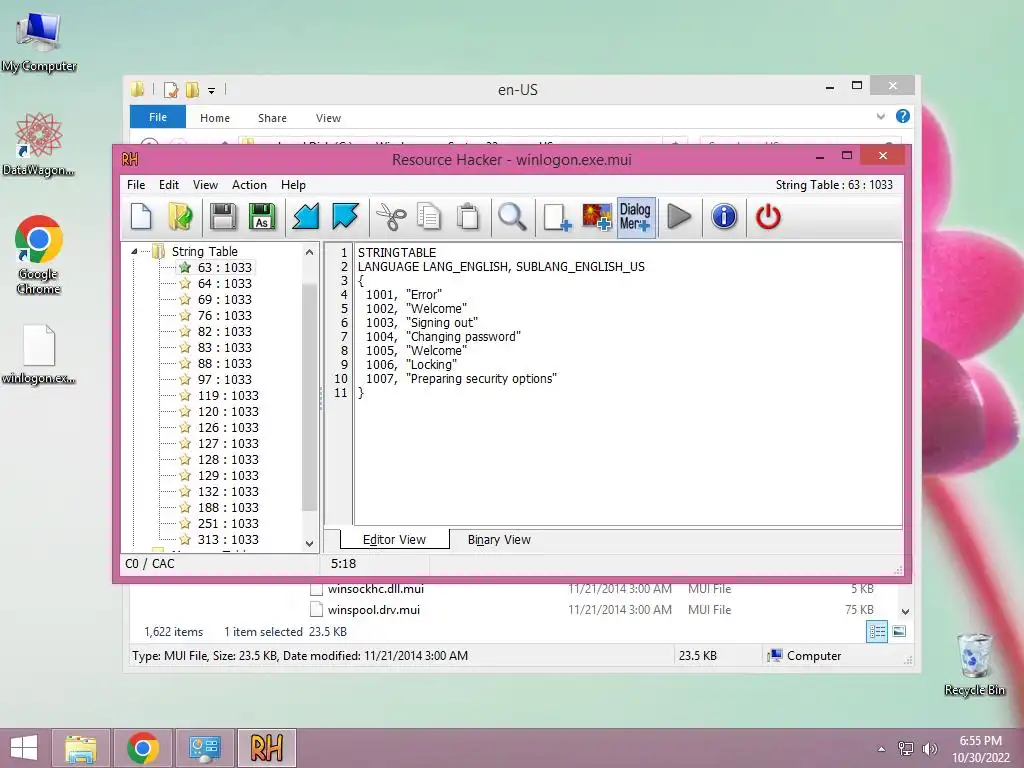Click the Explorer help question mark icon
The width and height of the screenshot is (1024, 768).
coord(903,116)
